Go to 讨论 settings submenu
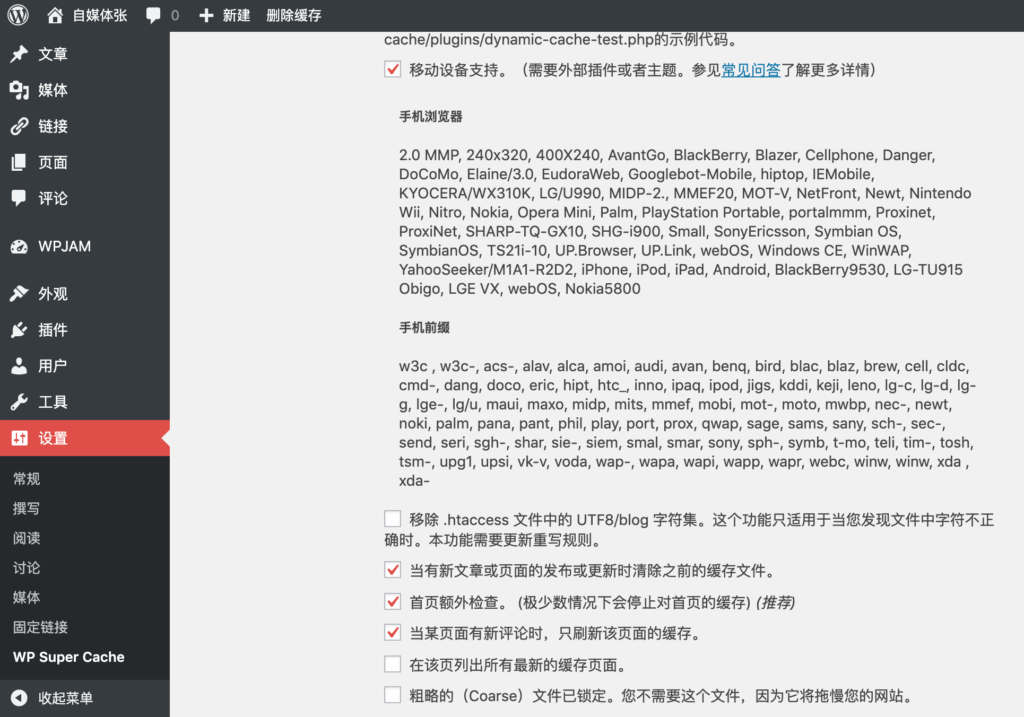This screenshot has height=717, width=1024. click(27, 568)
